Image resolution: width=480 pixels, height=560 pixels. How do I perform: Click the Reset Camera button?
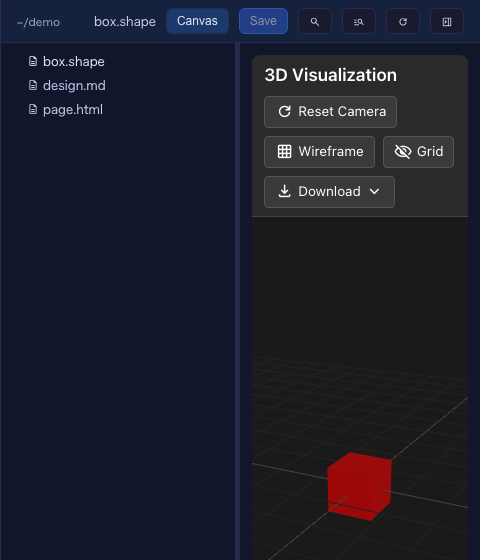click(x=330, y=112)
